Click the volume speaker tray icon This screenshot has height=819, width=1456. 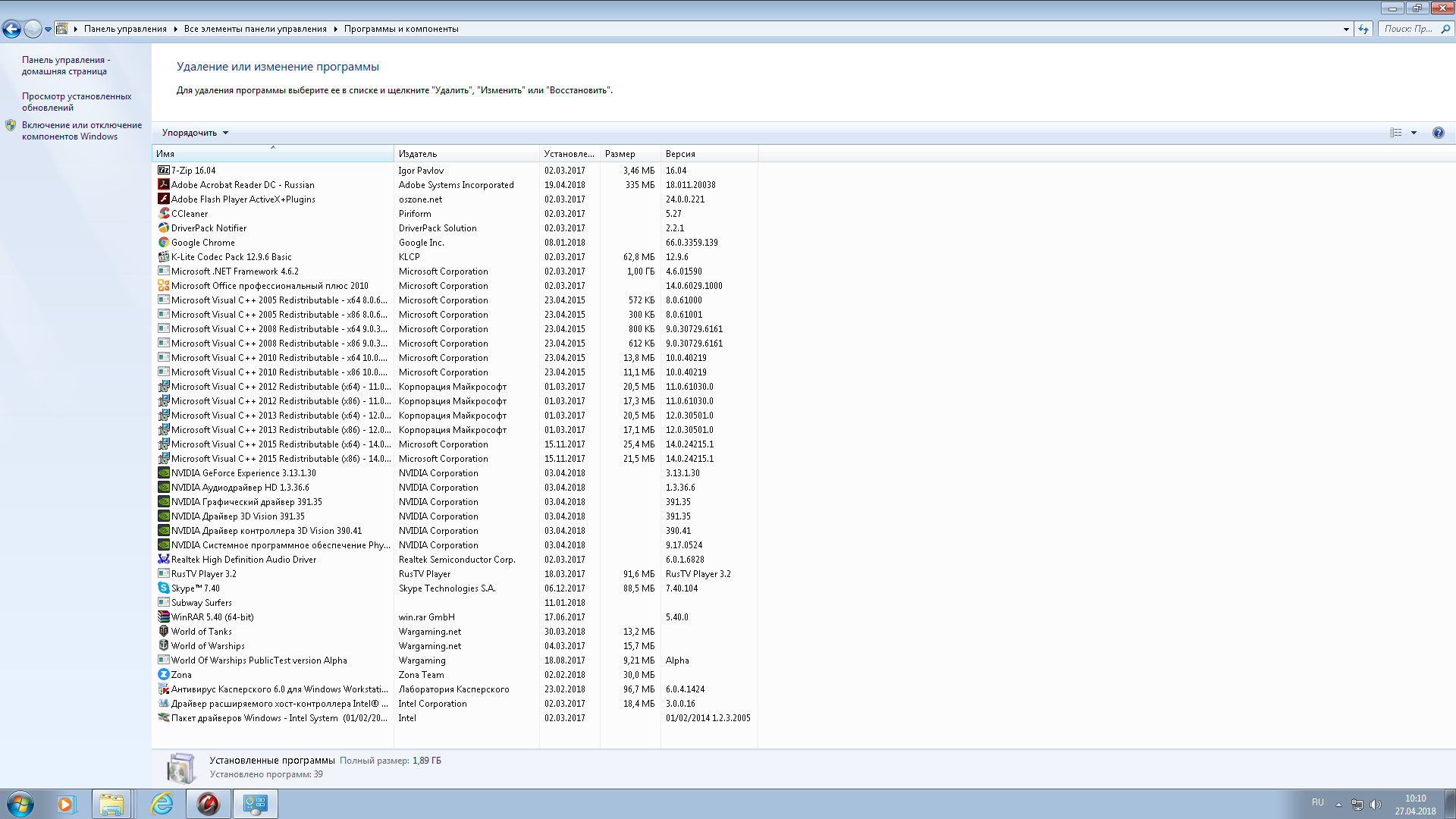click(1376, 805)
